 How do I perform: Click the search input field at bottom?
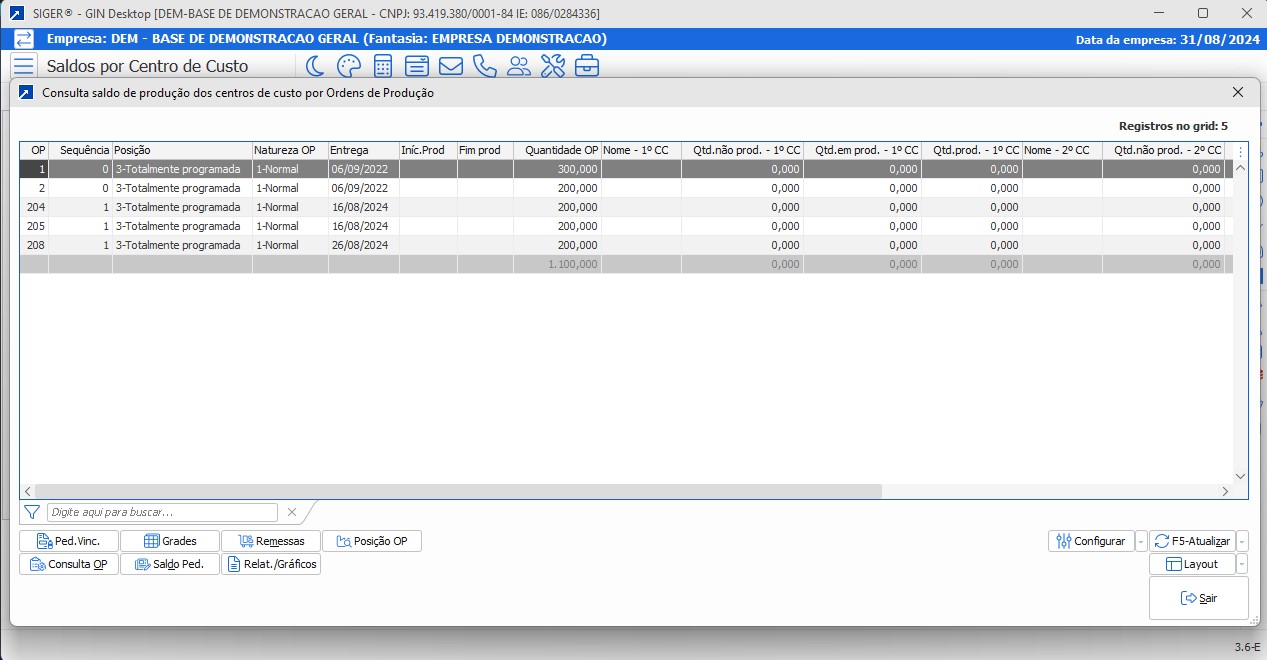(x=160, y=511)
